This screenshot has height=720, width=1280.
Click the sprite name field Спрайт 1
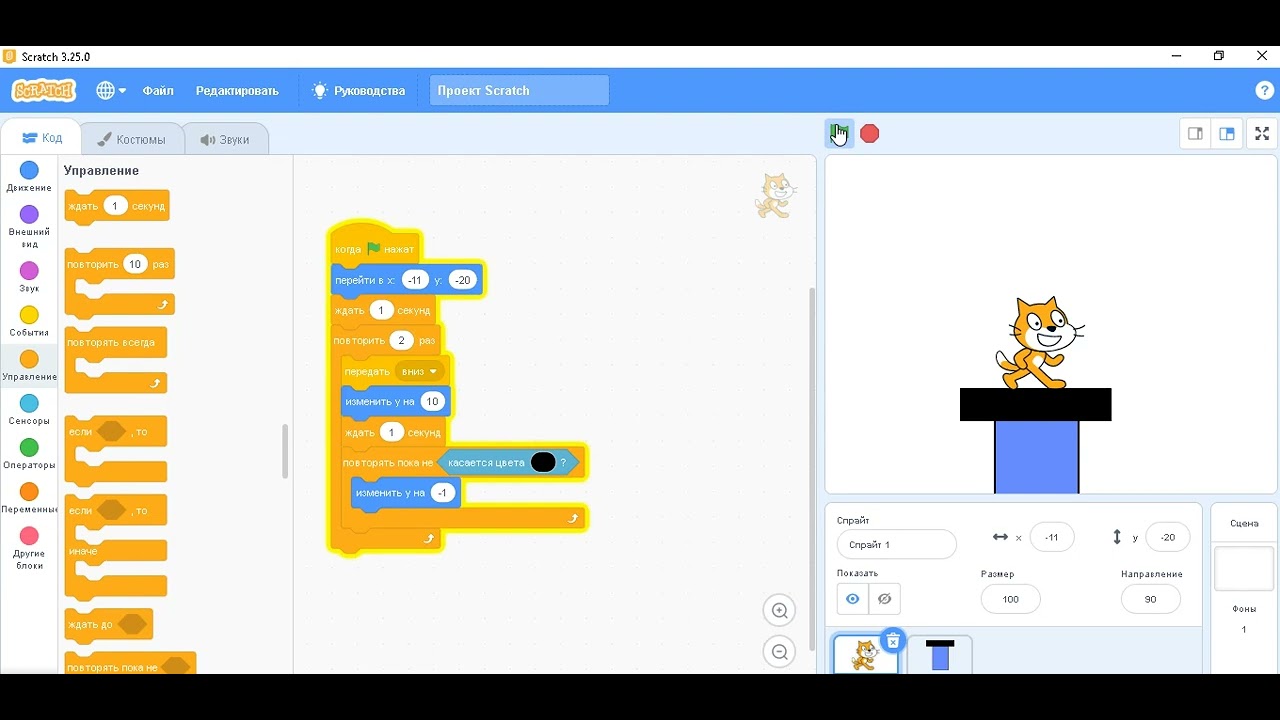(897, 544)
